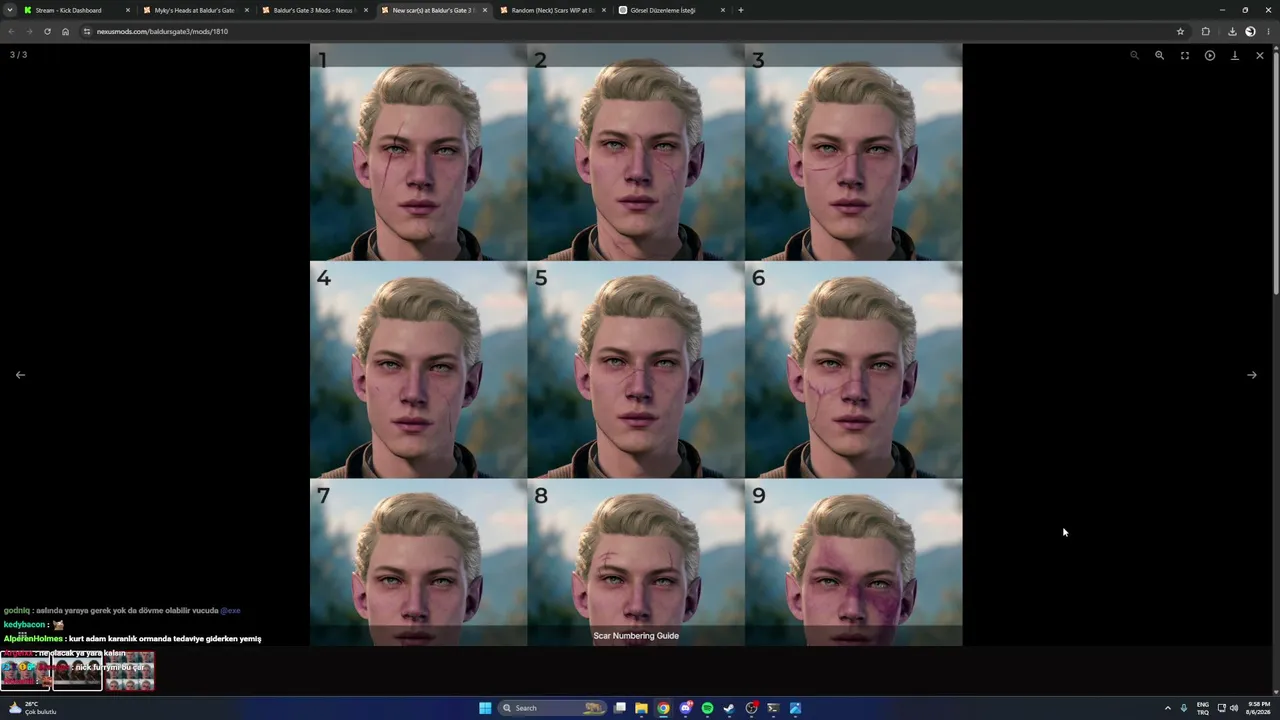Reload the Nexus Mods page
Image resolution: width=1280 pixels, height=720 pixels.
[x=47, y=31]
